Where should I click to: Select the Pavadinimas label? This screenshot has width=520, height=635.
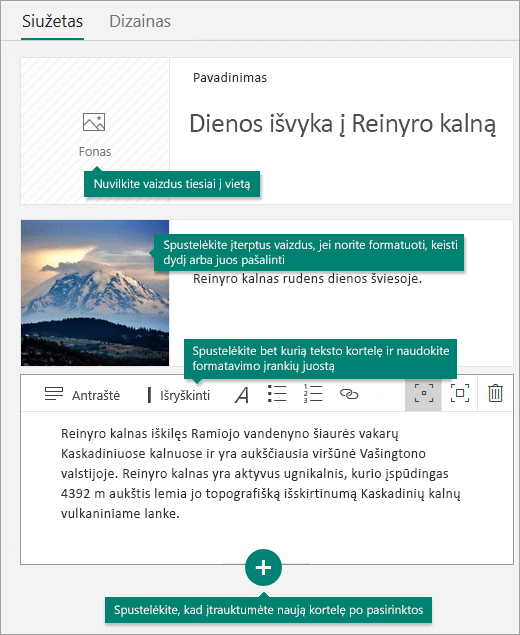(x=230, y=78)
